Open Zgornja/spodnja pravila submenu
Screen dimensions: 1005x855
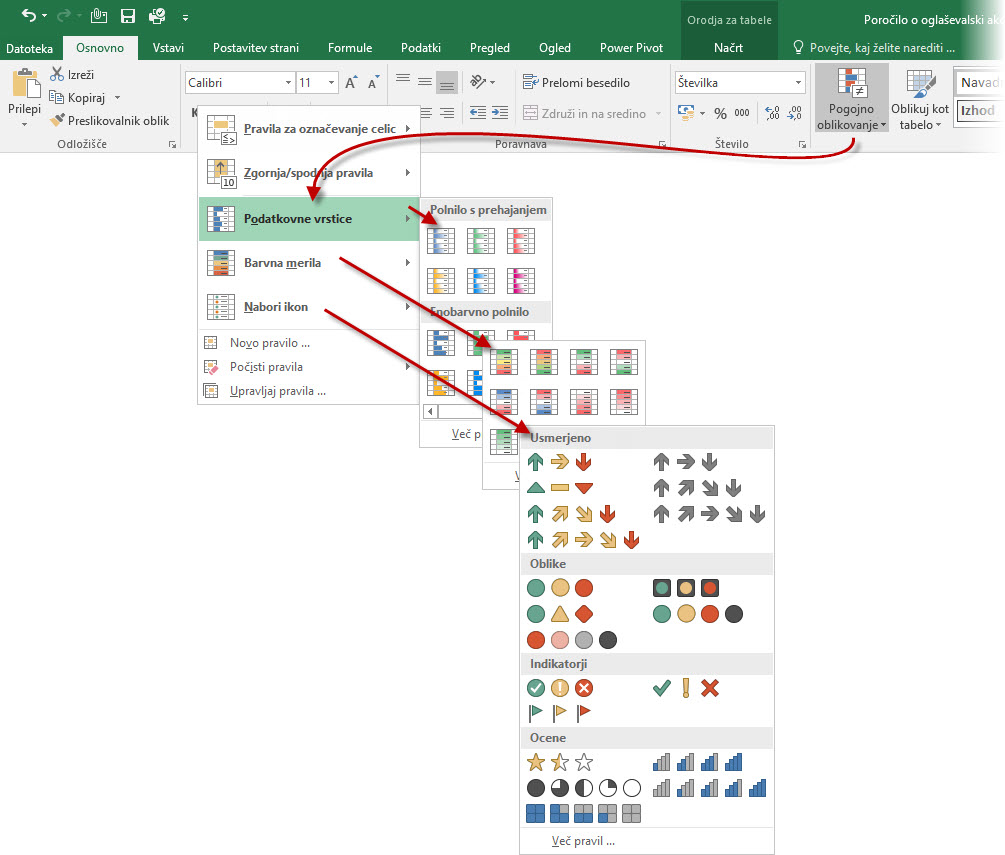coord(309,173)
